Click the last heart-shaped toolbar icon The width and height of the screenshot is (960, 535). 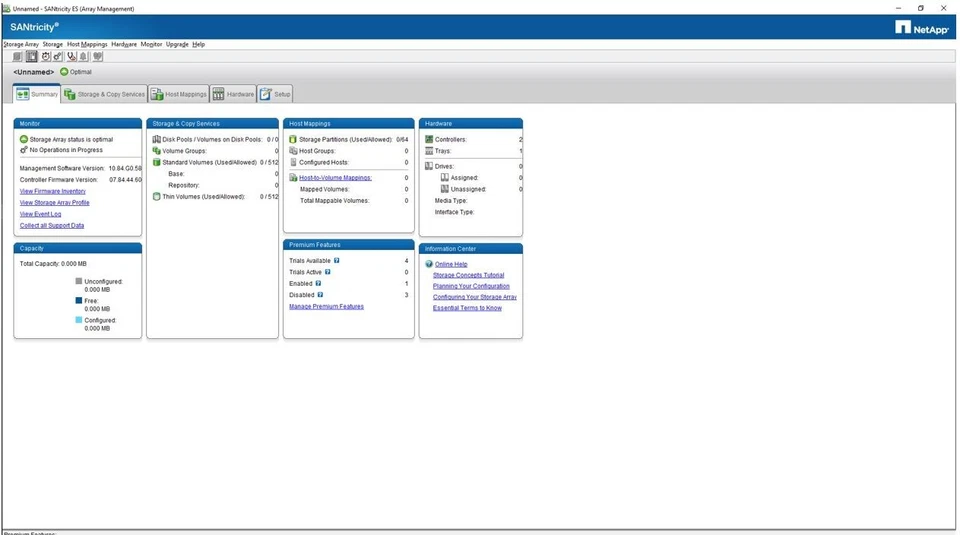[97, 56]
